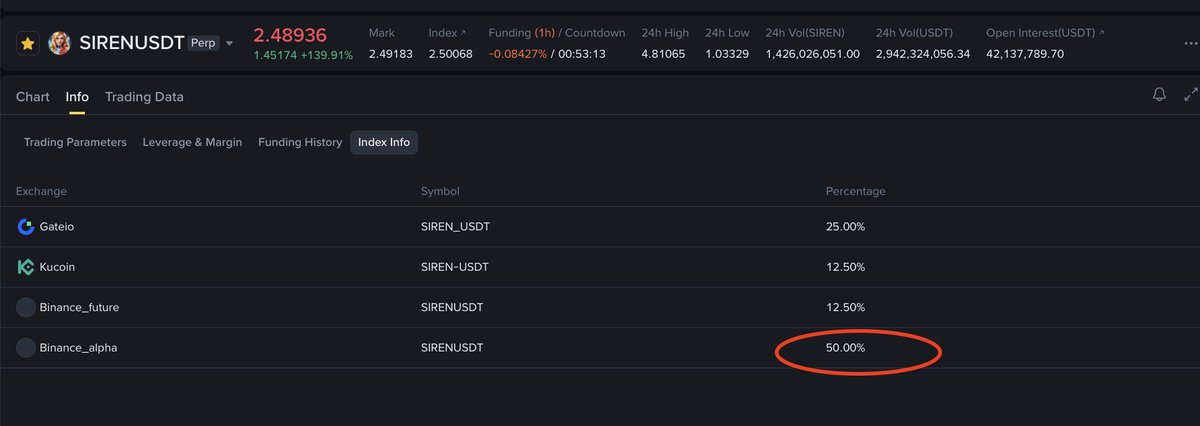The image size is (1200, 426).
Task: Toggle the favorite star for SIRENUSDT
Action: pos(28,44)
